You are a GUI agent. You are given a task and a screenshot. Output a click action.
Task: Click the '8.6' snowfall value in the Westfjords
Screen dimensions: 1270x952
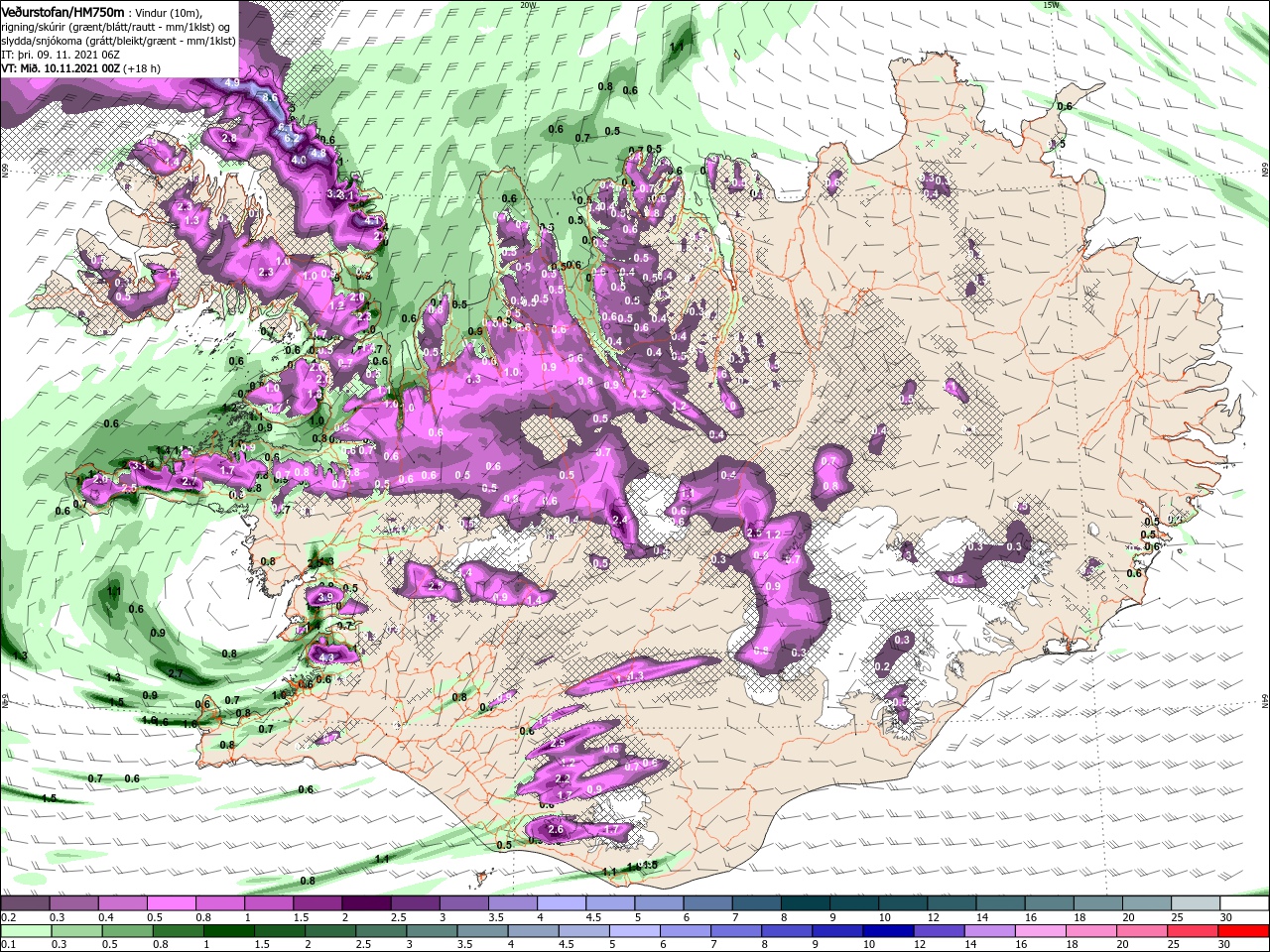(268, 97)
